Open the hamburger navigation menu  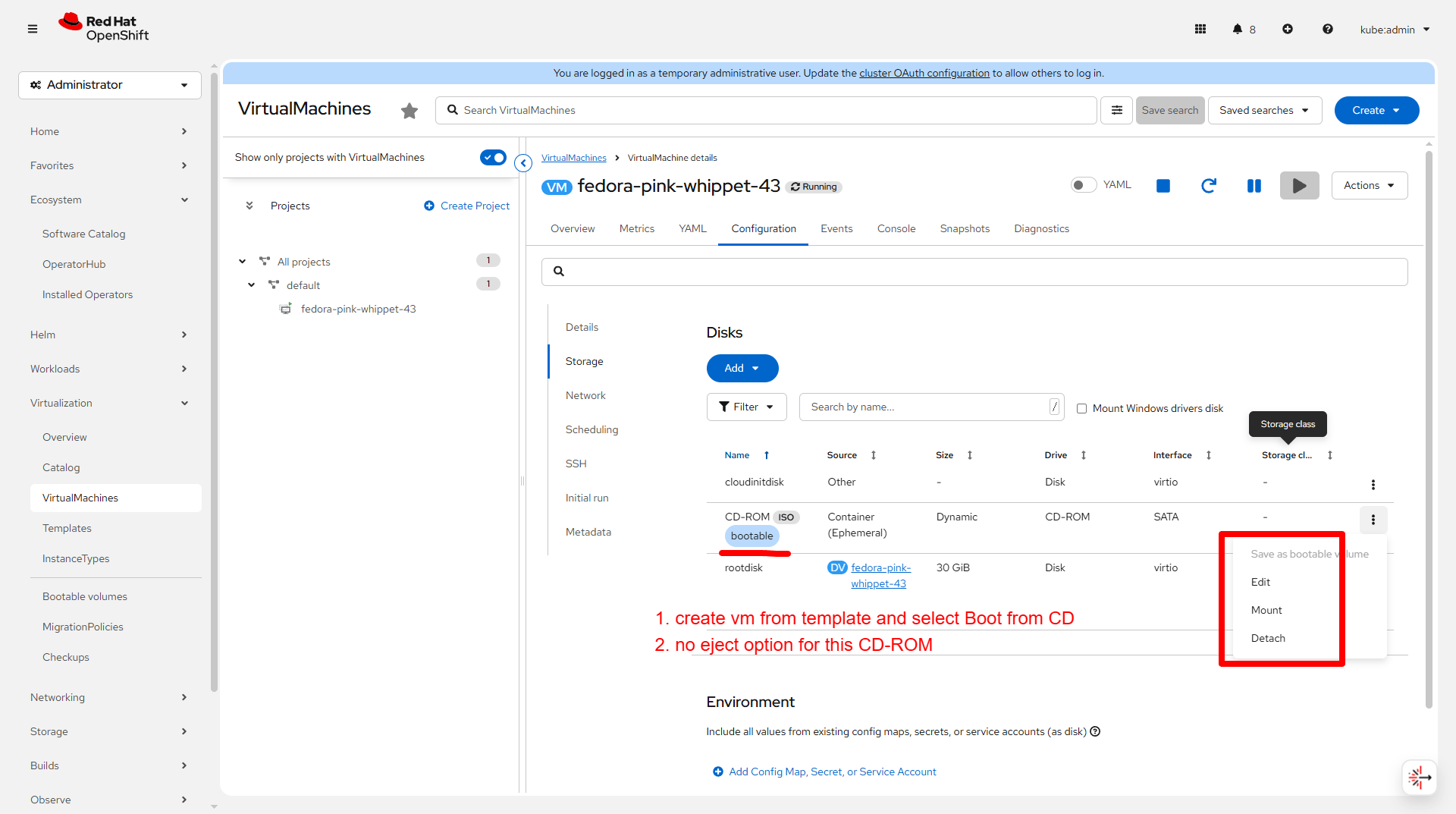33,29
